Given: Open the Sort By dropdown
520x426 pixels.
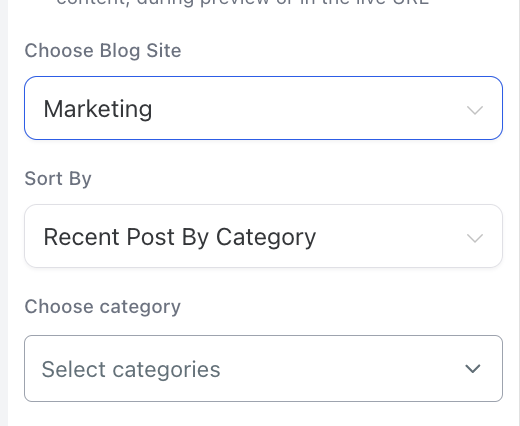Looking at the screenshot, I should pyautogui.click(x=263, y=236).
